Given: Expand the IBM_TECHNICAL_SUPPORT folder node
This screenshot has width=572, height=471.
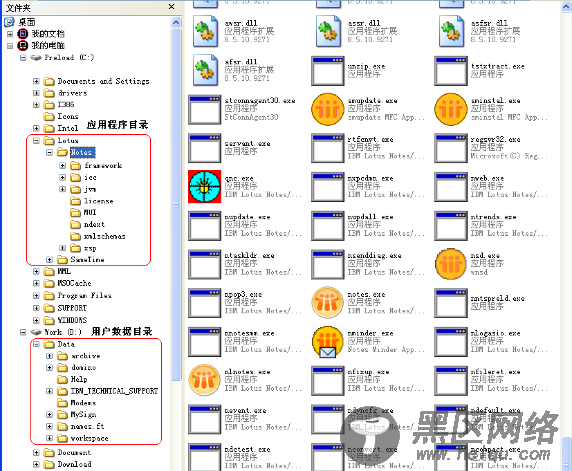Looking at the screenshot, I should click(x=50, y=391).
